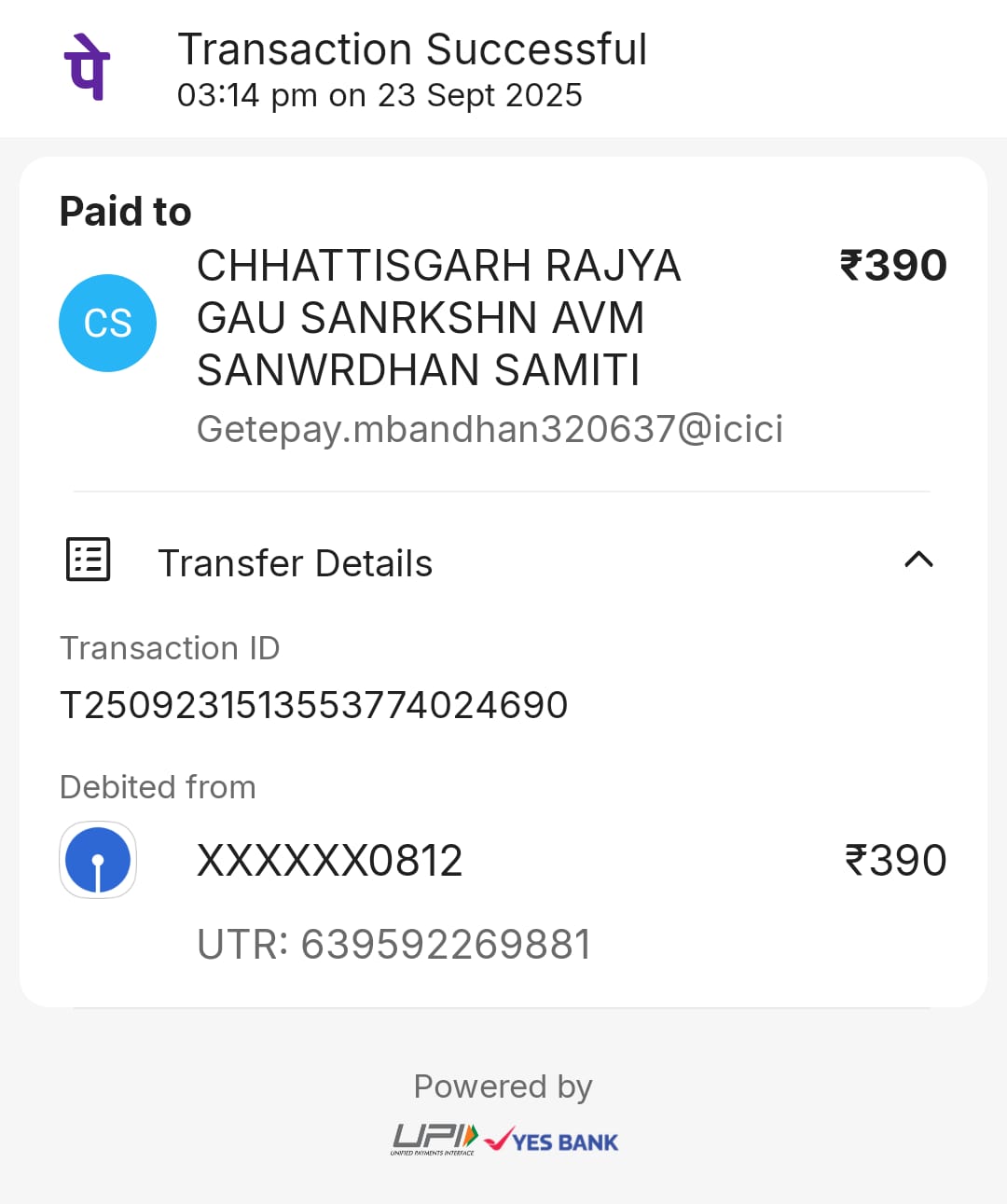Tap the UPI ID Getepay.mbandhan320637@icici
Image resolution: width=1007 pixels, height=1204 pixels.
490,429
